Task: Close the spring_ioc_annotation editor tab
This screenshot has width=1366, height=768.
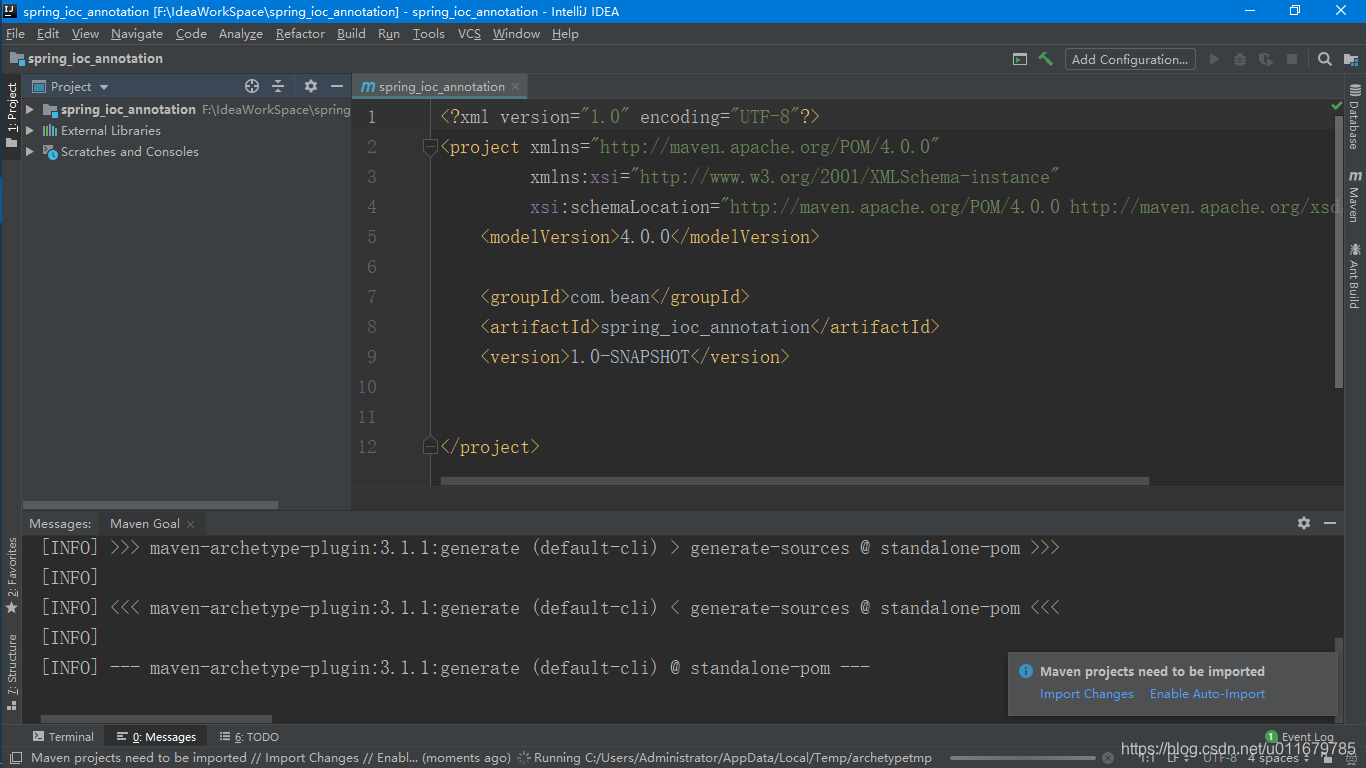Action: tap(516, 87)
